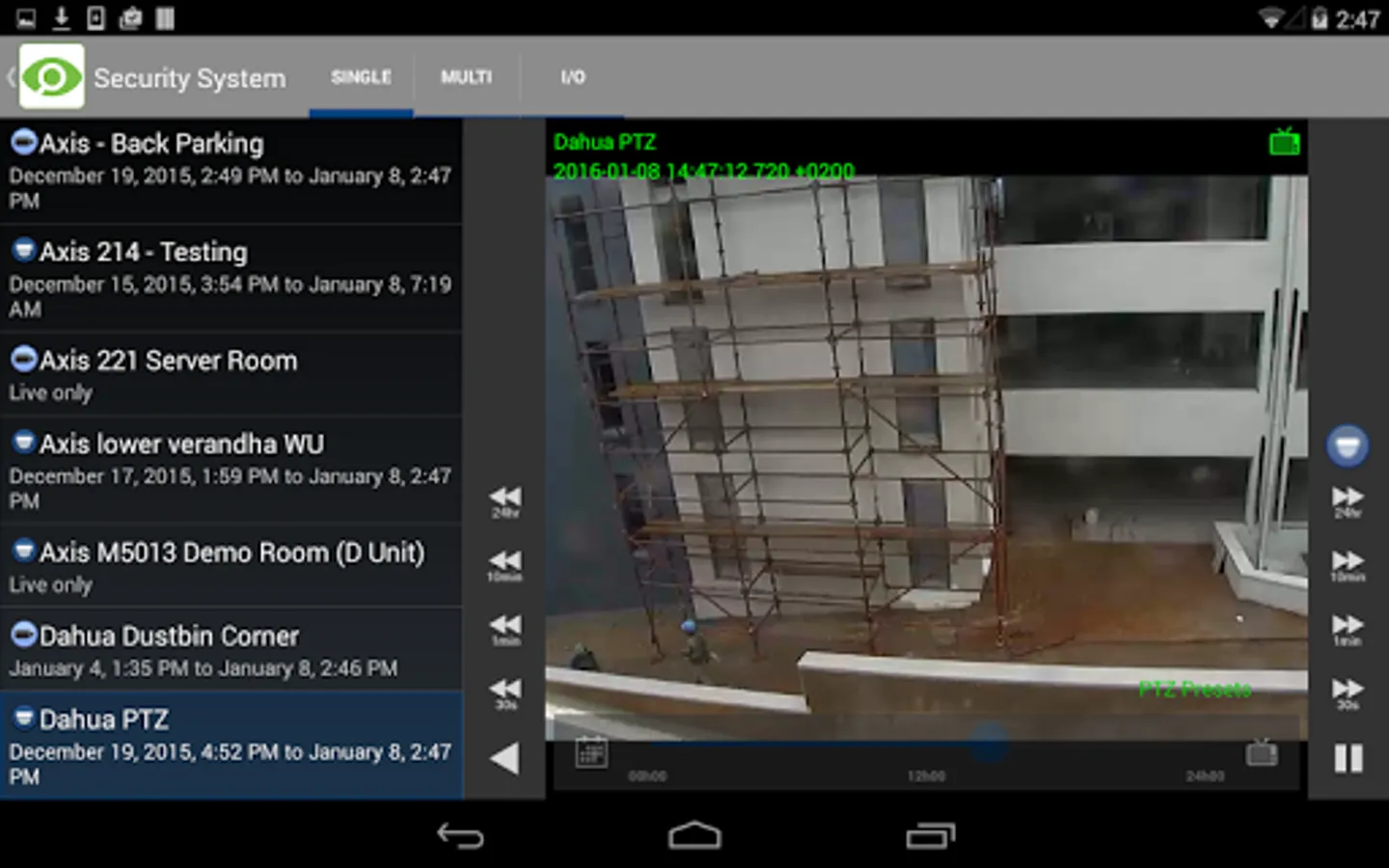Open the I/O tab
This screenshot has width=1389, height=868.
[x=573, y=77]
